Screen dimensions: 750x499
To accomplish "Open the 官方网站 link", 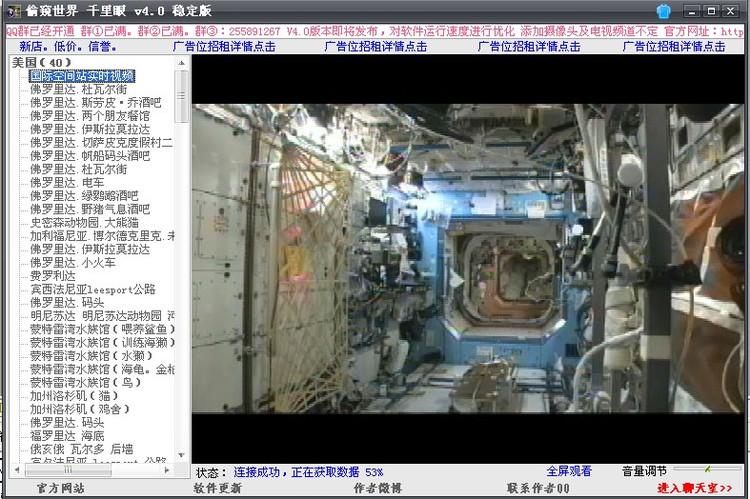I will (60, 488).
